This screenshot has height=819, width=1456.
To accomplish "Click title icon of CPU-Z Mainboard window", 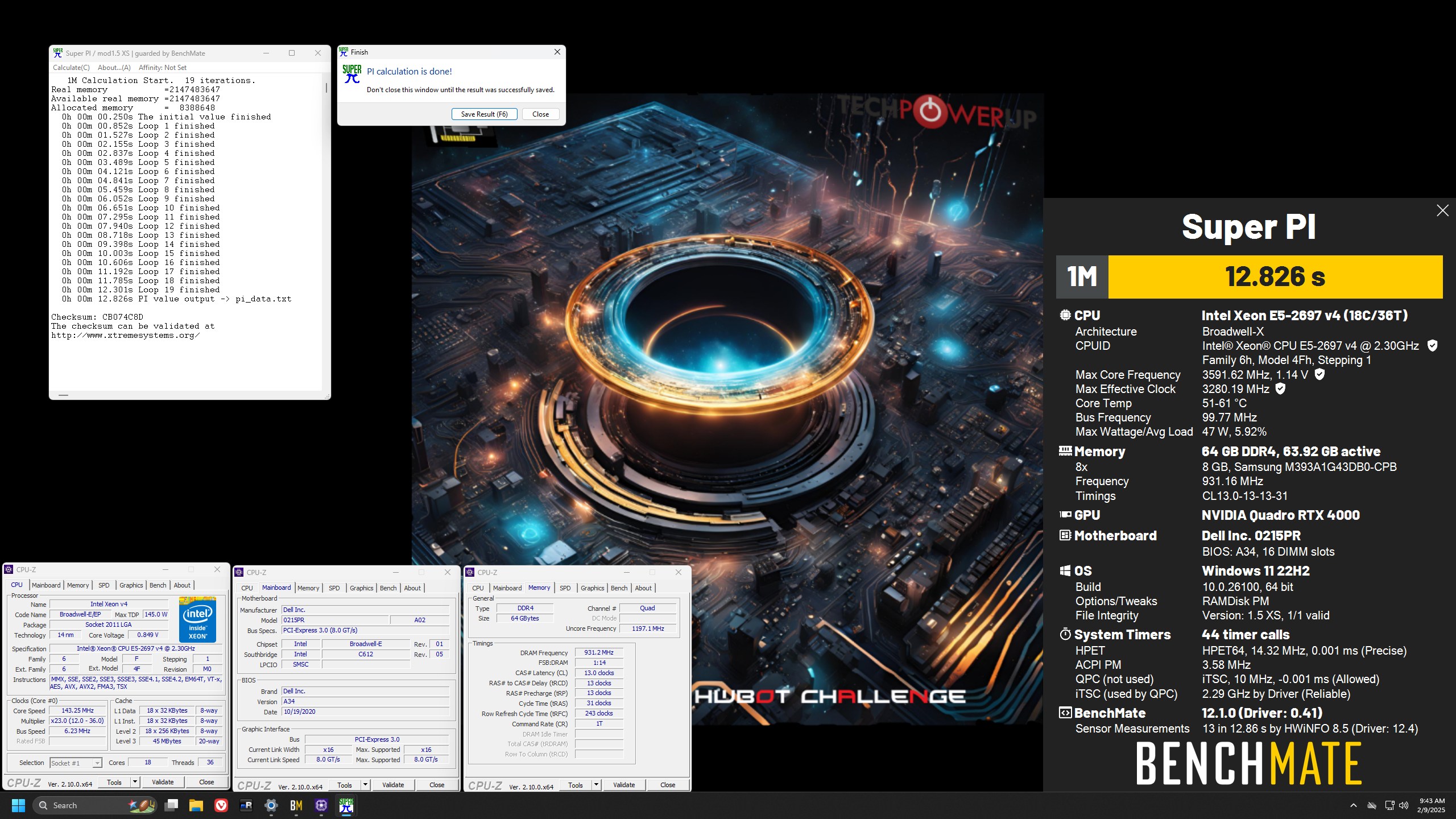I will click(239, 572).
